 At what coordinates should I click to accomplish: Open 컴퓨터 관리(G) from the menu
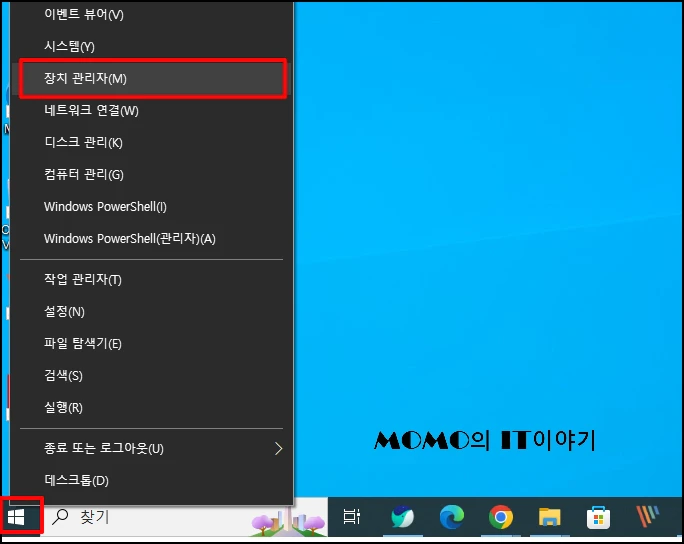point(152,174)
